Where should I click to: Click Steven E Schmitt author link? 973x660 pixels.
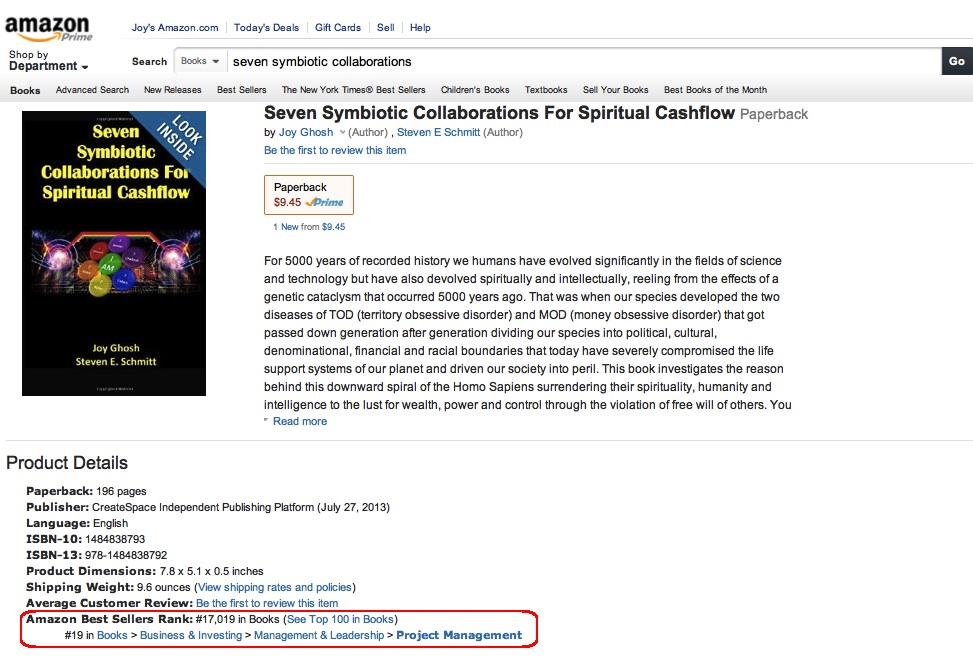coord(439,132)
